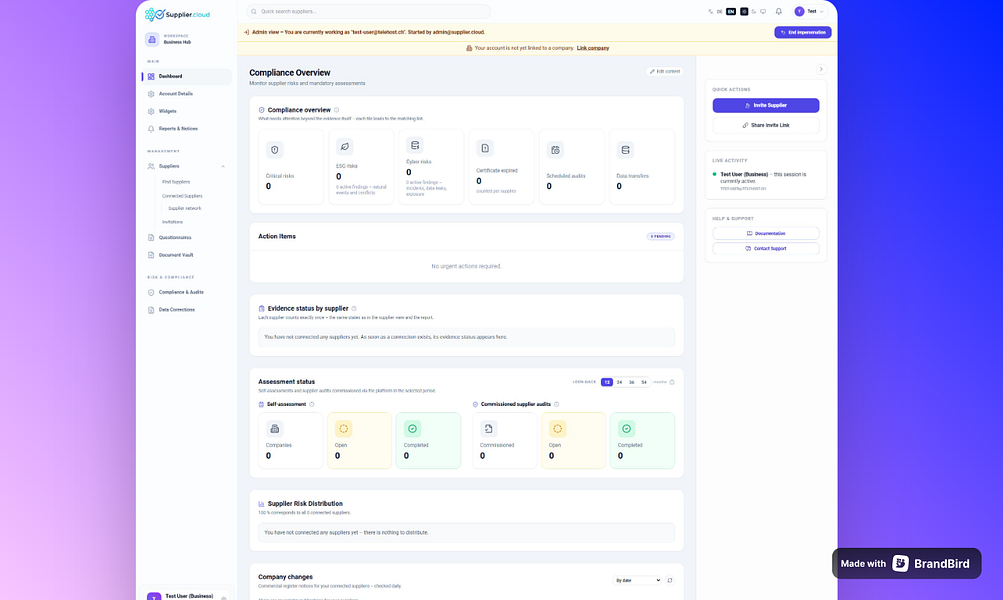
Task: Collapse the right side panel
Action: (x=821, y=69)
